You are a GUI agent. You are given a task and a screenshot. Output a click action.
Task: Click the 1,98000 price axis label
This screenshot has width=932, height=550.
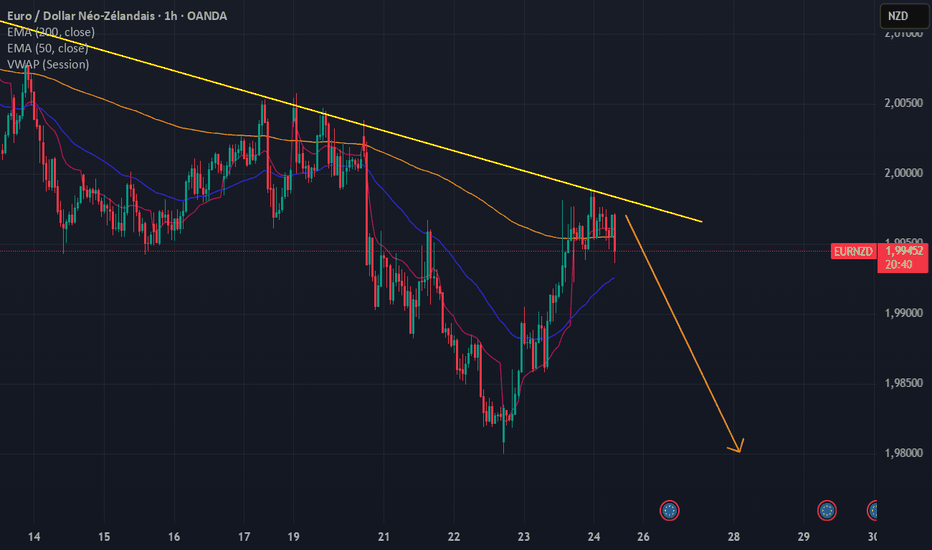(x=903, y=453)
